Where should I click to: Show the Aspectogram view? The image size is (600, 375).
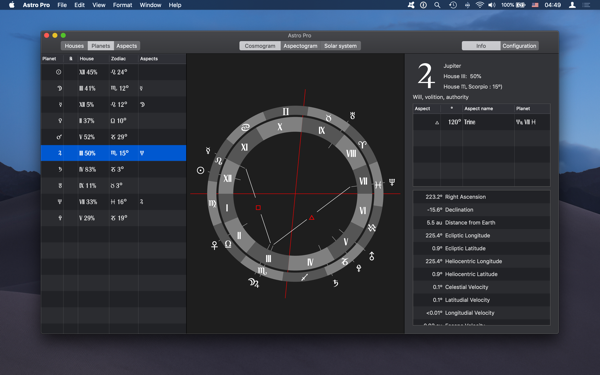pyautogui.click(x=300, y=46)
